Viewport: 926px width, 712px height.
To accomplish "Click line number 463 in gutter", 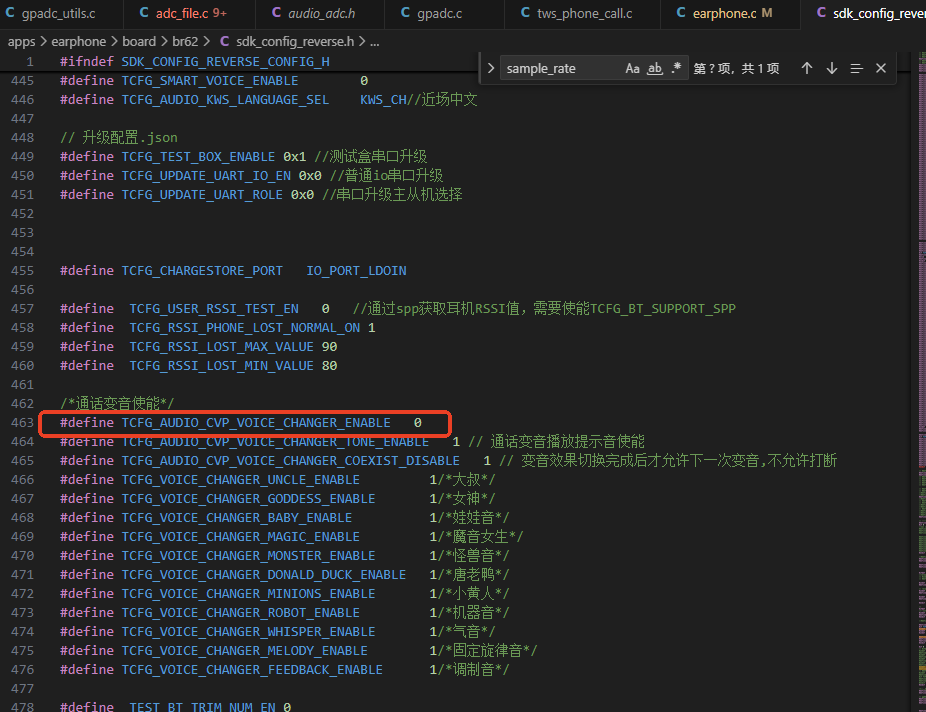I will click(x=22, y=423).
